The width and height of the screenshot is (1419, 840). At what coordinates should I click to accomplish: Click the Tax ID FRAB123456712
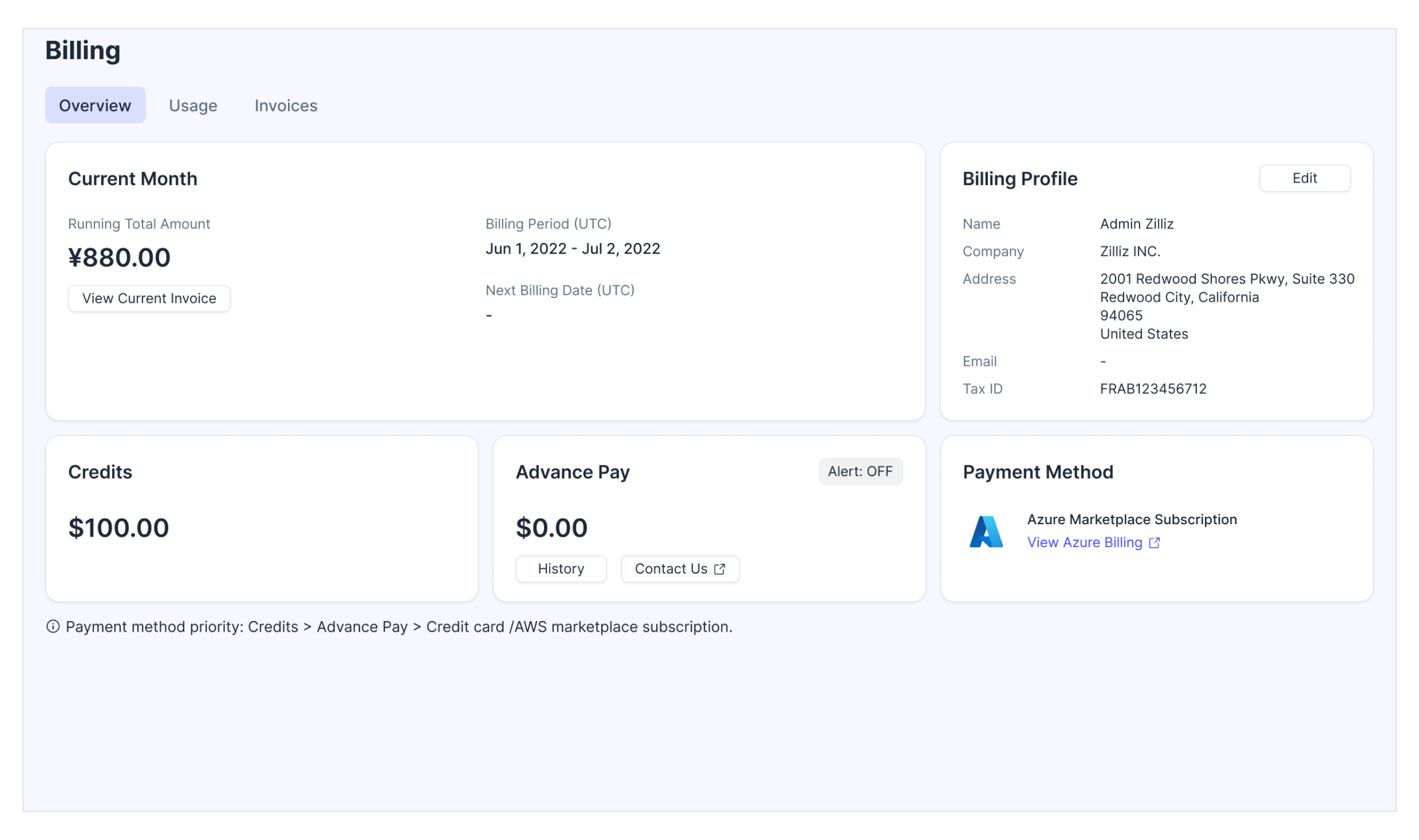tap(1153, 389)
